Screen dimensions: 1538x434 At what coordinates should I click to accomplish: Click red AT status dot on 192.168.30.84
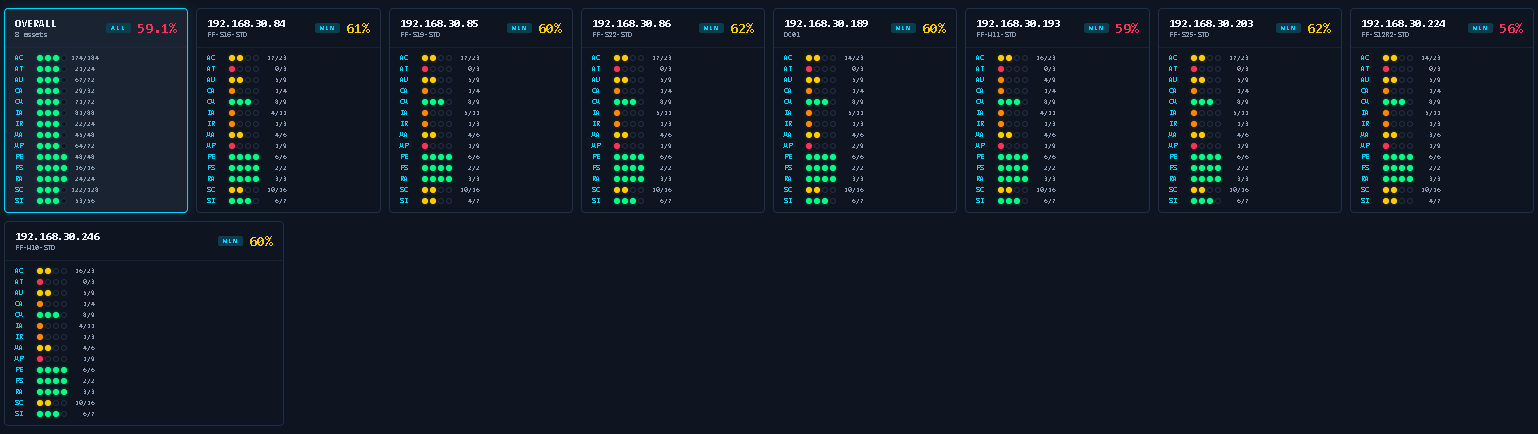(232, 69)
